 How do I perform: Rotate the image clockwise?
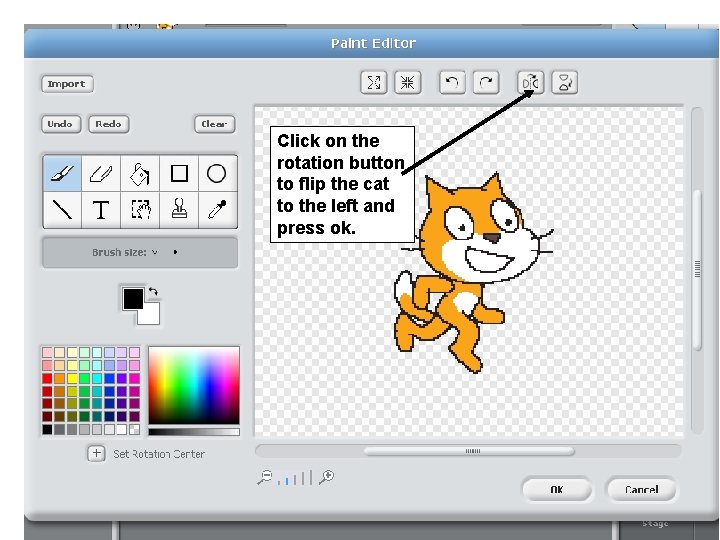[x=486, y=83]
